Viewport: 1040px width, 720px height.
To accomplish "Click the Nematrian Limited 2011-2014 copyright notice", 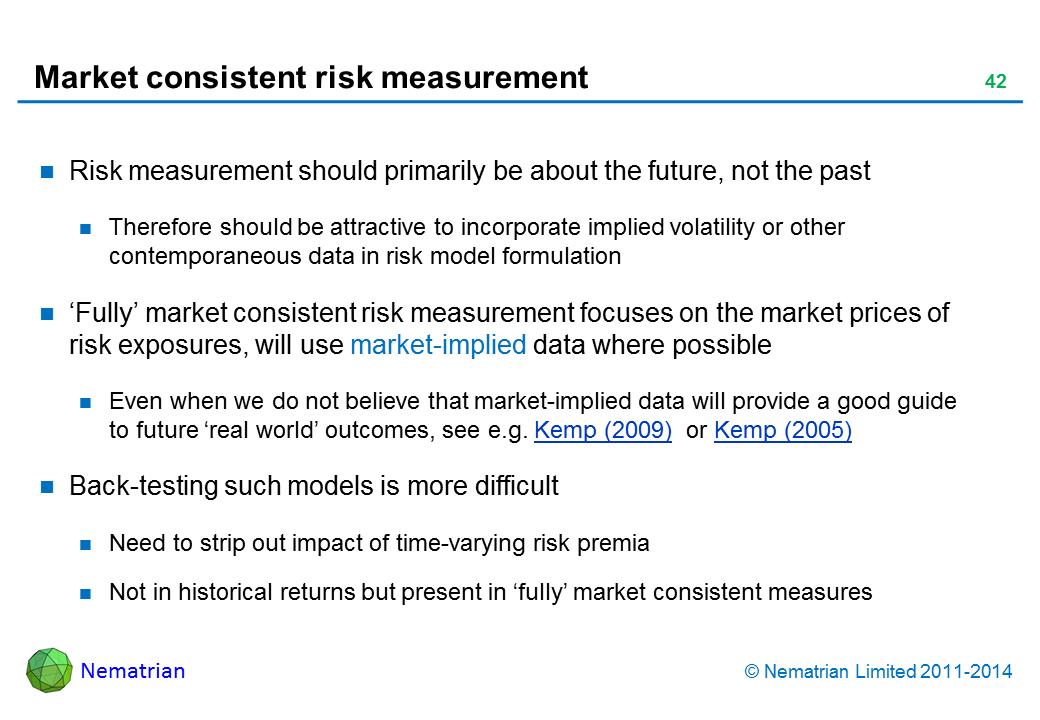I will tap(879, 672).
